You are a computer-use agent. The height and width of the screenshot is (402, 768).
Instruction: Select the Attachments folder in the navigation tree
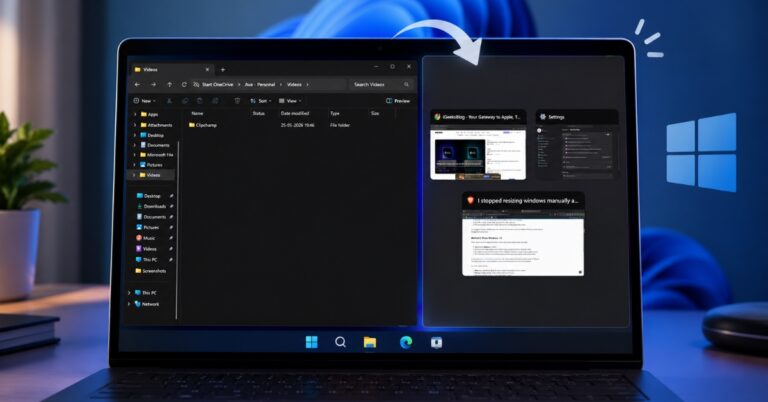tap(156, 125)
